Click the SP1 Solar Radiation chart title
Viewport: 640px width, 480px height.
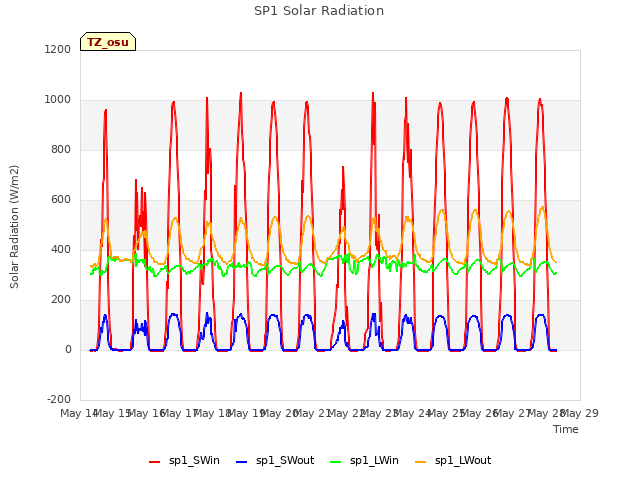point(319,11)
